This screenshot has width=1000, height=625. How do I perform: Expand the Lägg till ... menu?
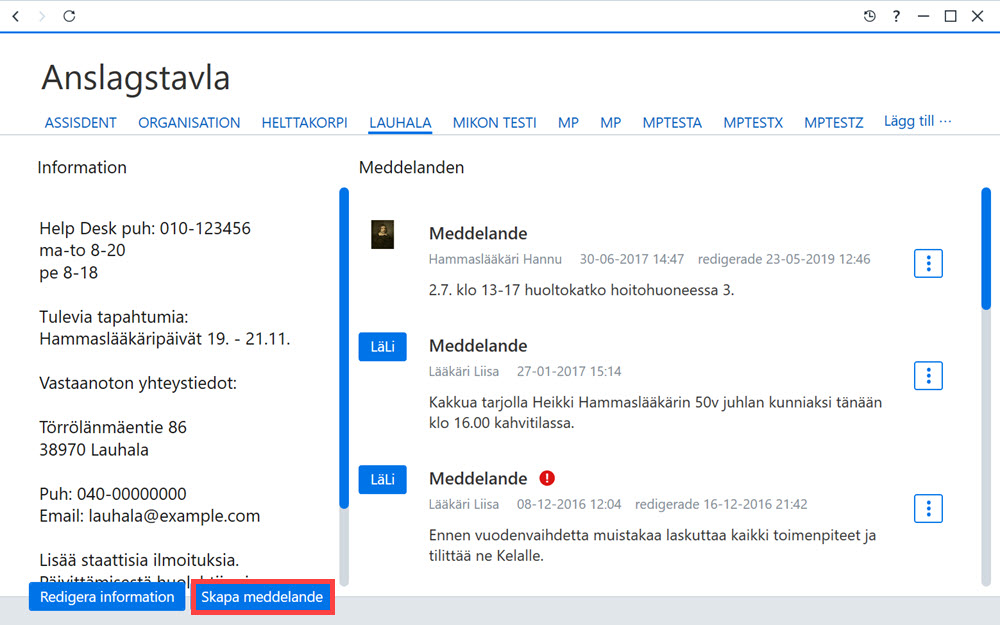click(x=917, y=121)
